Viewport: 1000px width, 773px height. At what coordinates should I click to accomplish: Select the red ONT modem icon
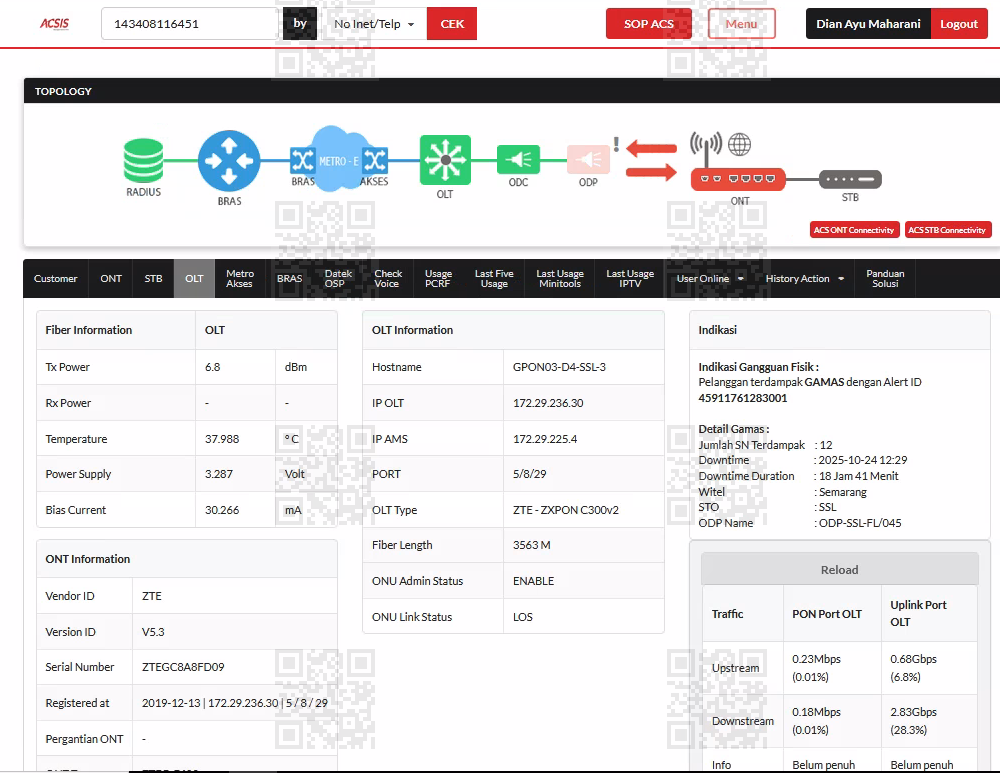[739, 179]
